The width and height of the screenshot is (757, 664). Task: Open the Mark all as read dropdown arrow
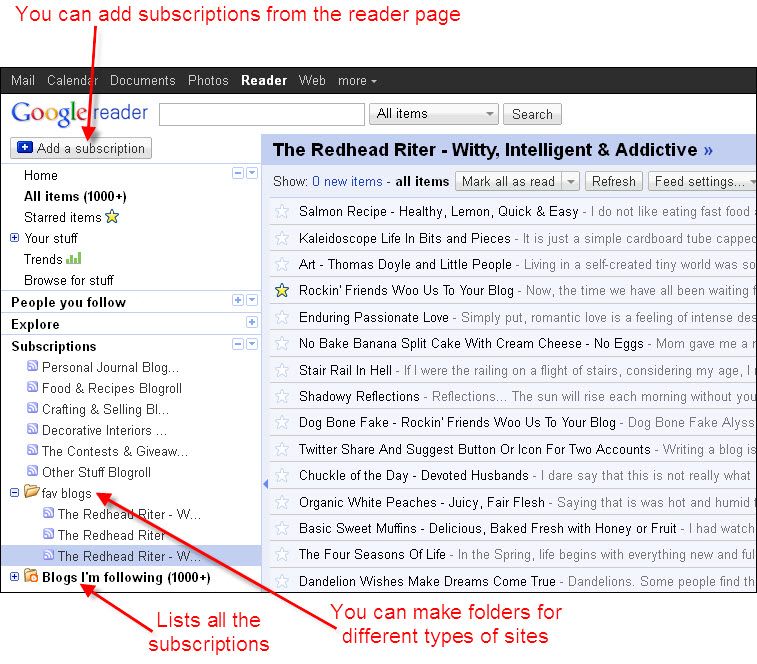point(571,182)
